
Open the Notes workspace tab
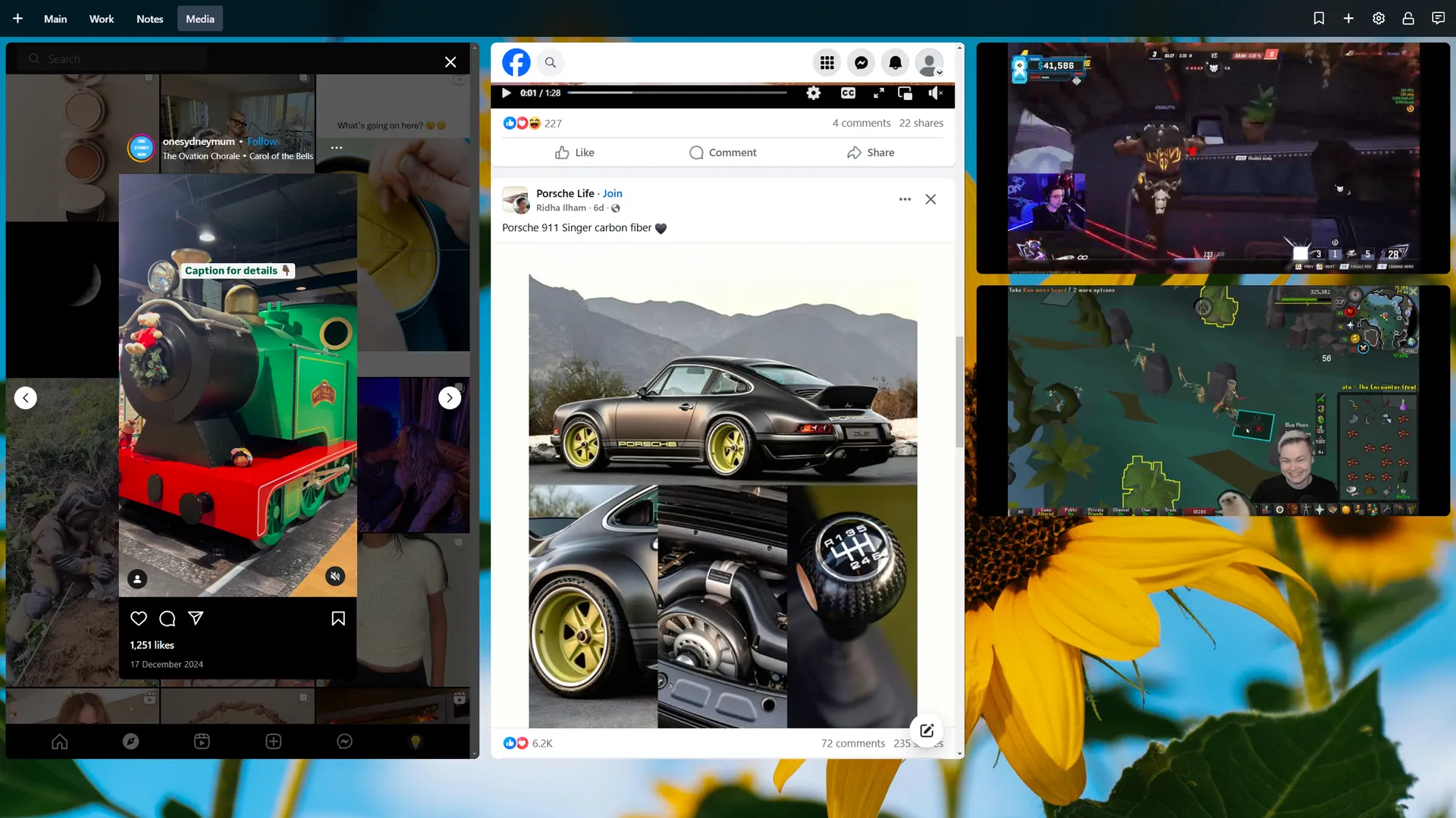(x=150, y=18)
